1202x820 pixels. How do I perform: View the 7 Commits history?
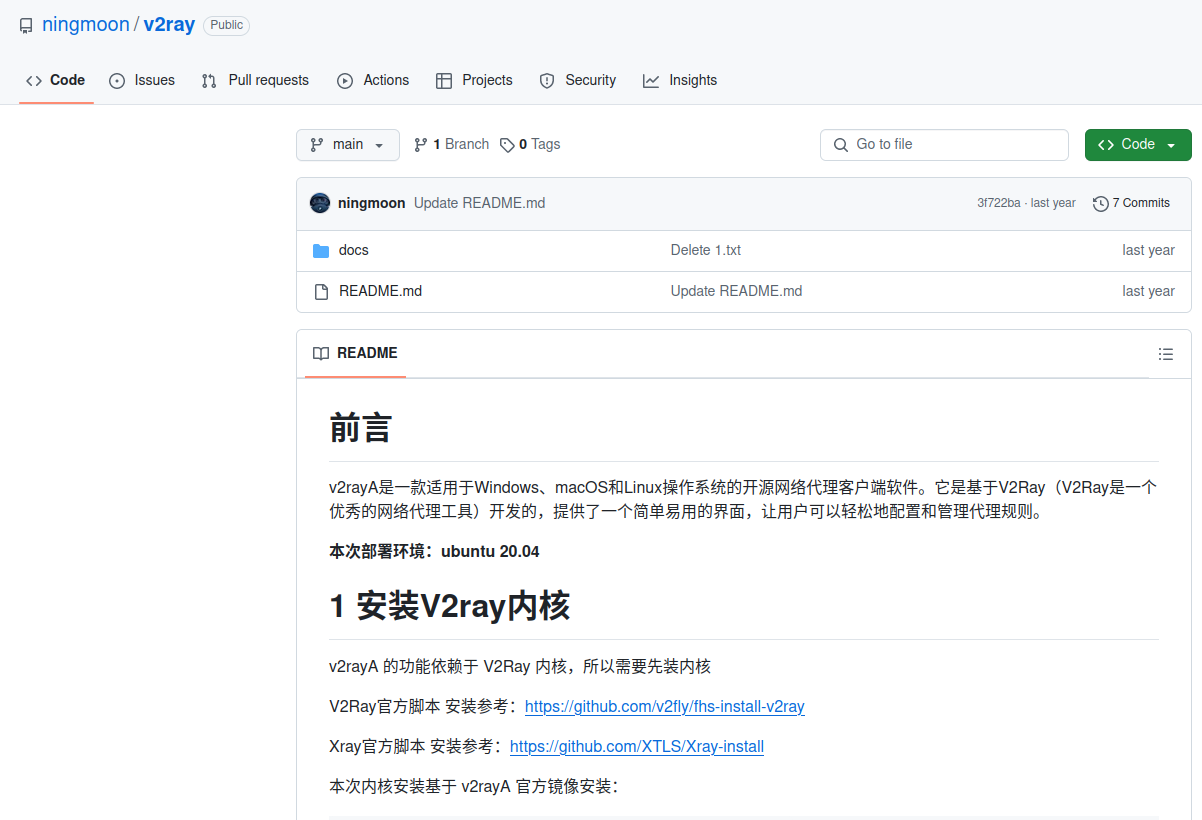click(x=1131, y=203)
